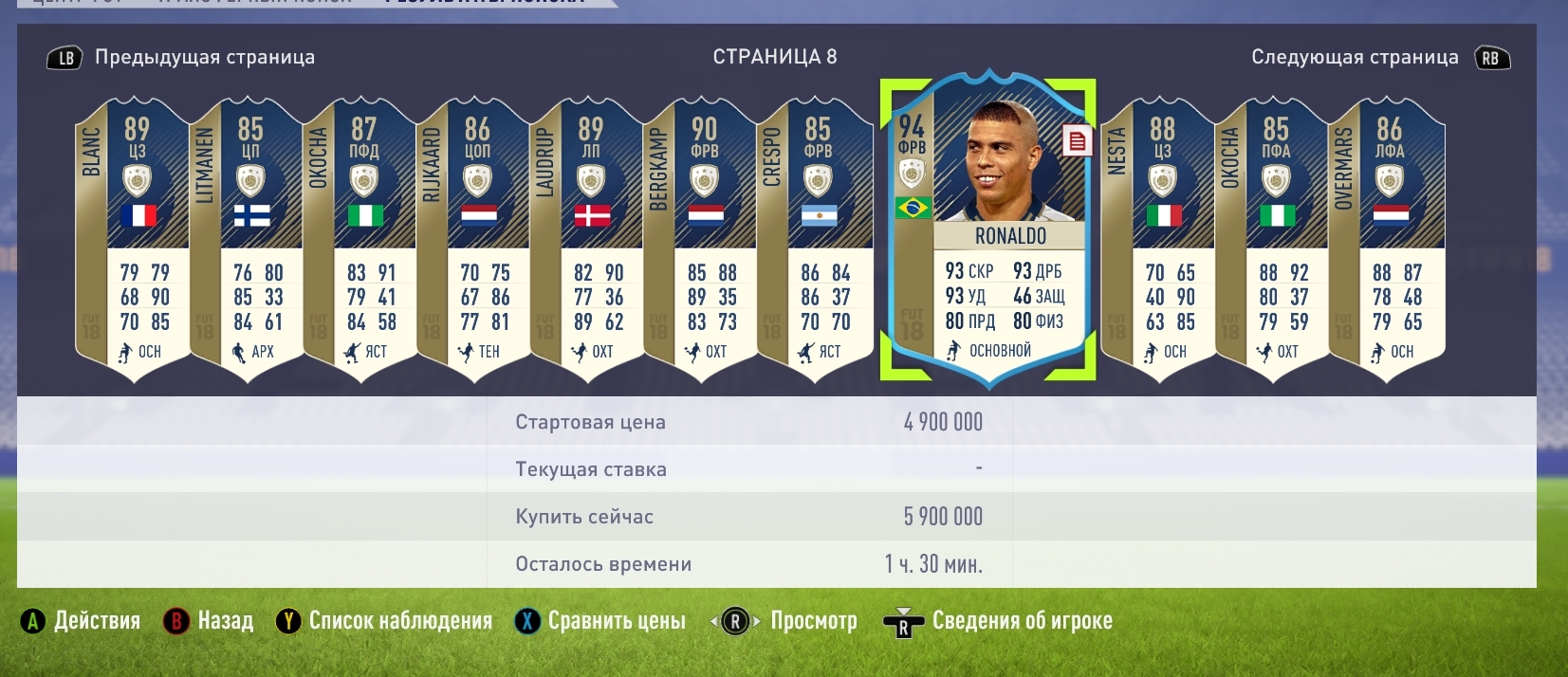1568x677 pixels.
Task: Click the red B Назад button icon
Action: coord(176,621)
